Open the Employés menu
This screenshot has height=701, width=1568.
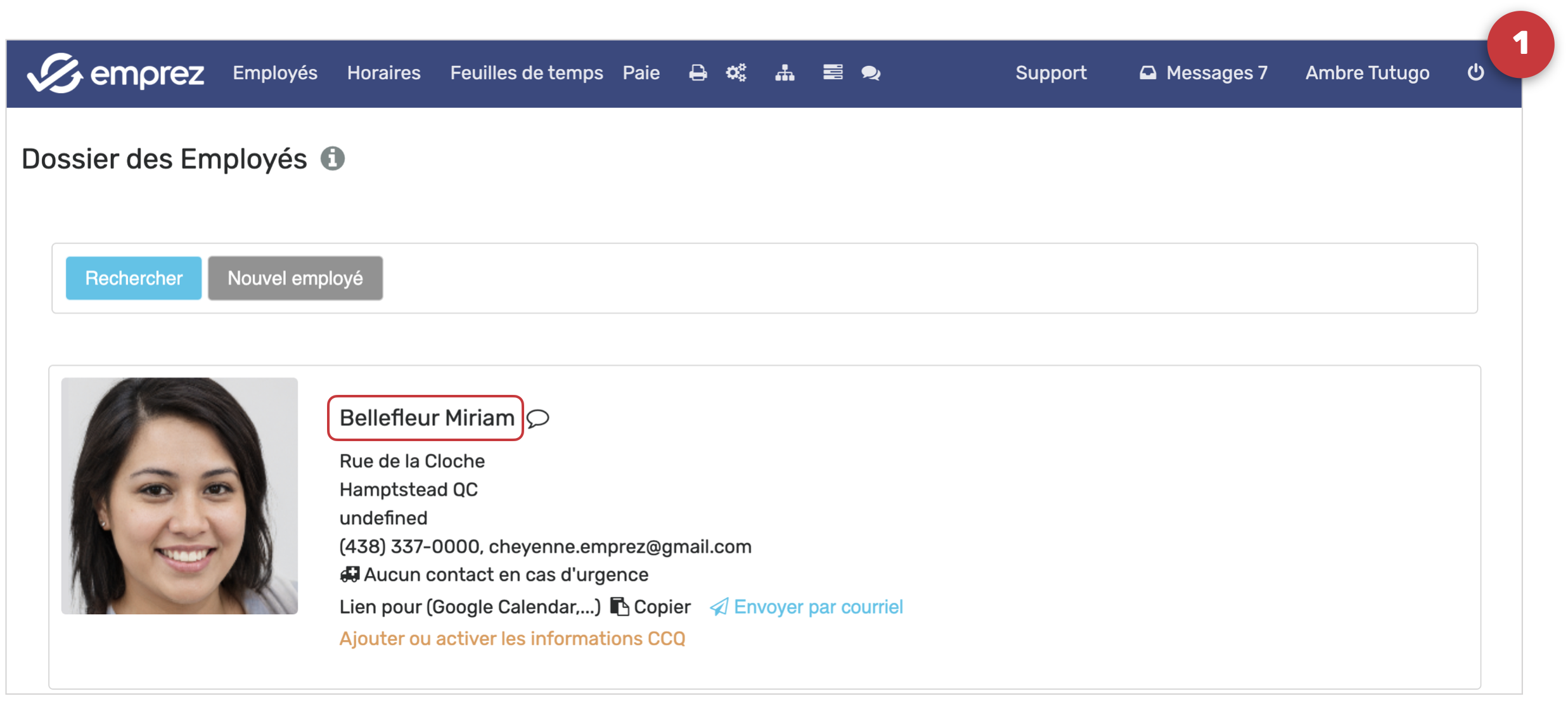(x=274, y=73)
